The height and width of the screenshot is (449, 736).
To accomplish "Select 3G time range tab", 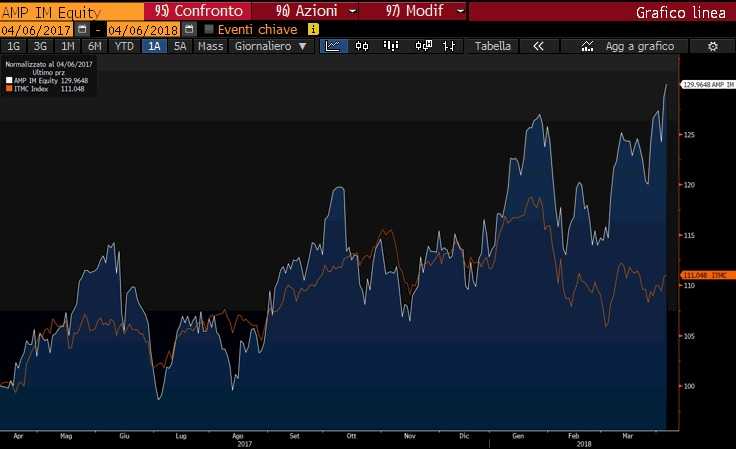I will (40, 46).
